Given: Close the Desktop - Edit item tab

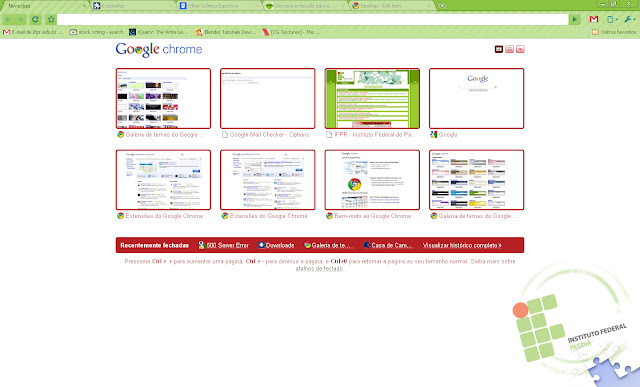Looking at the screenshot, I should (429, 6).
